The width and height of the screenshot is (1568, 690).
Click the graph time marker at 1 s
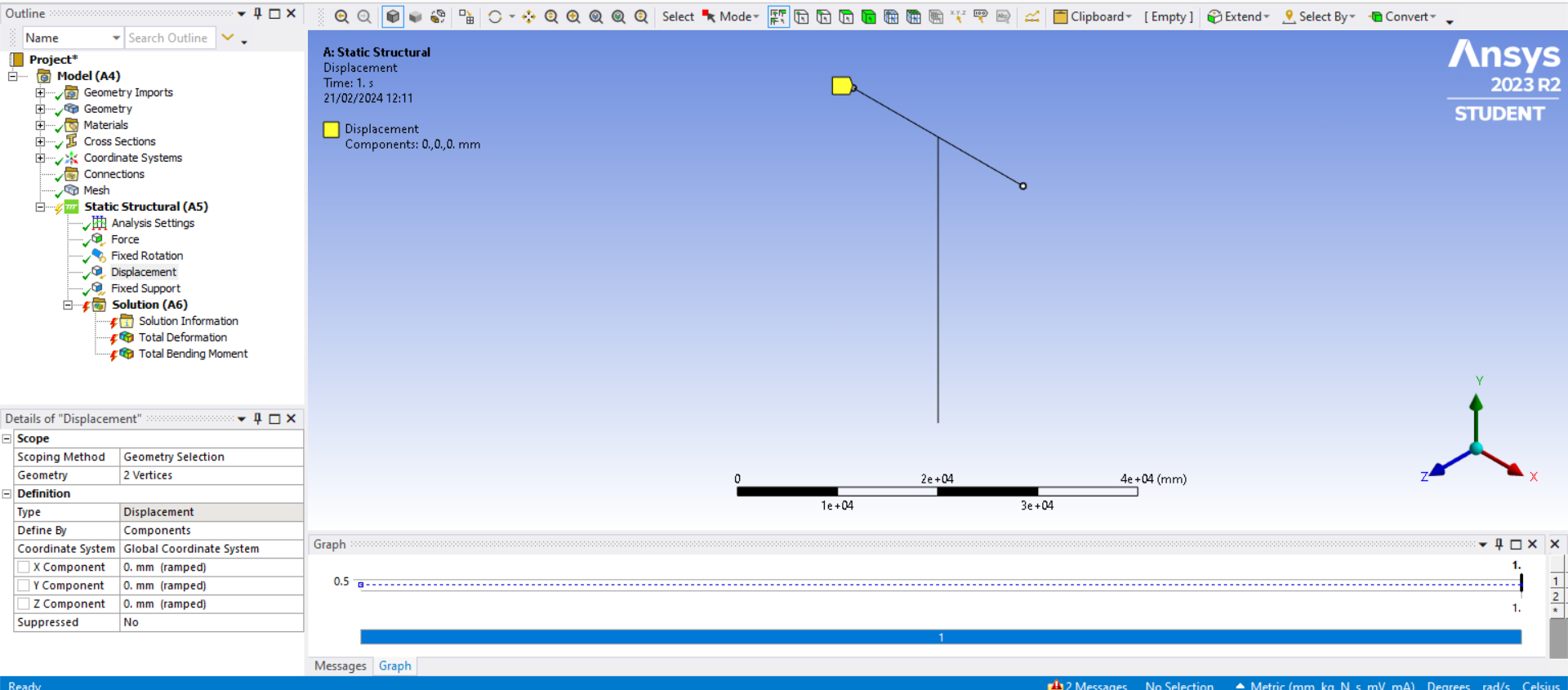[1521, 582]
